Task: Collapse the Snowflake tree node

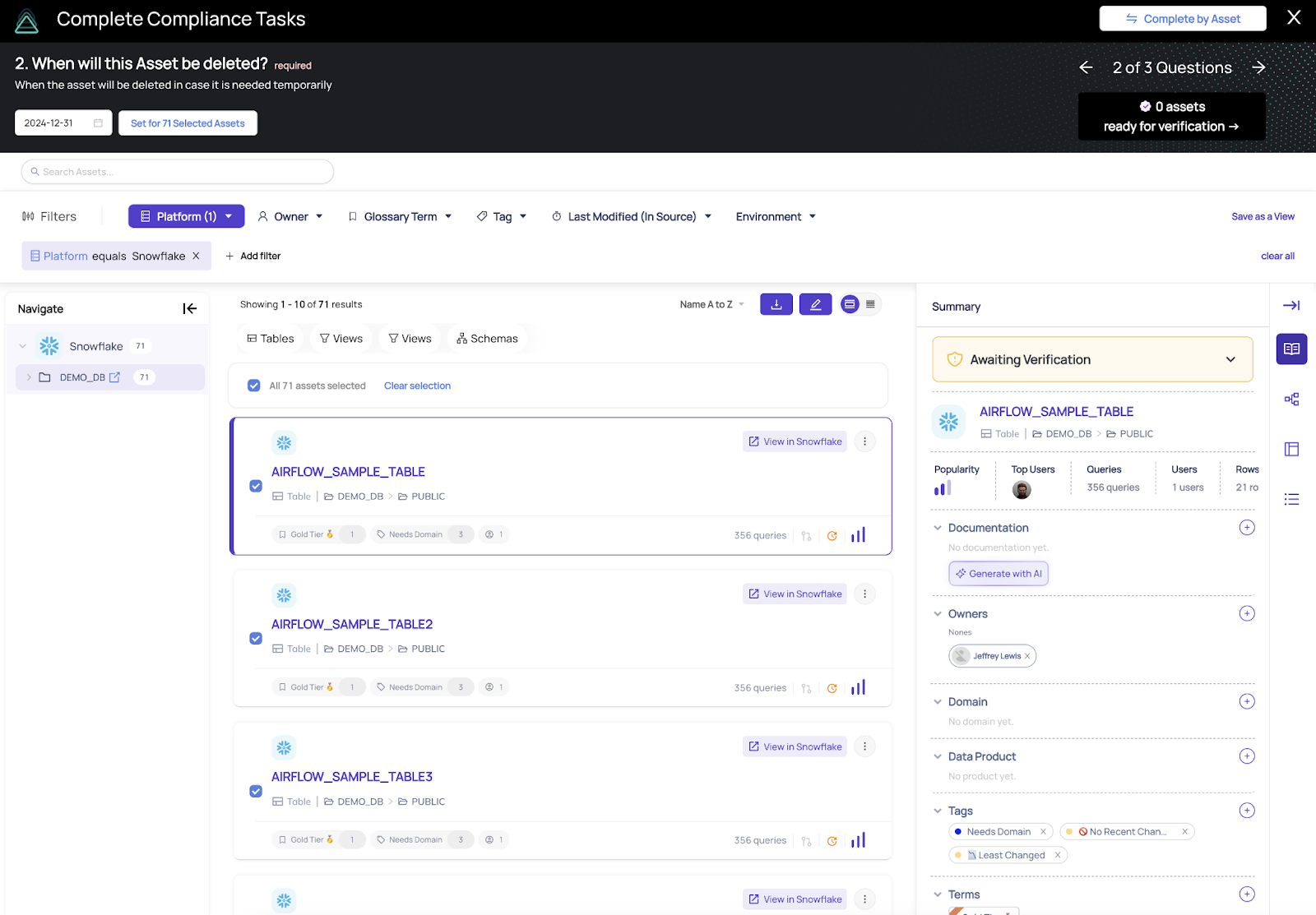Action: (23, 346)
